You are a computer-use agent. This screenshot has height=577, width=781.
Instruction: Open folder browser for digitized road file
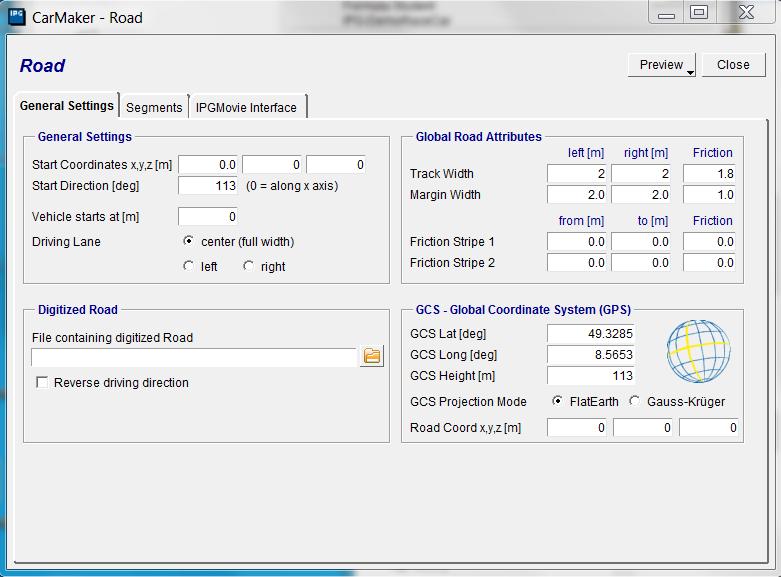coord(372,356)
